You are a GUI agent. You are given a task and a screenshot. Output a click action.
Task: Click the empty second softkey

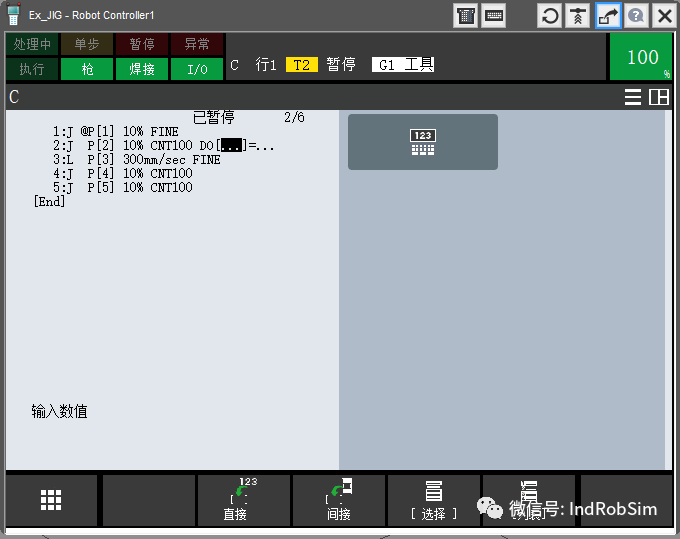(x=149, y=500)
